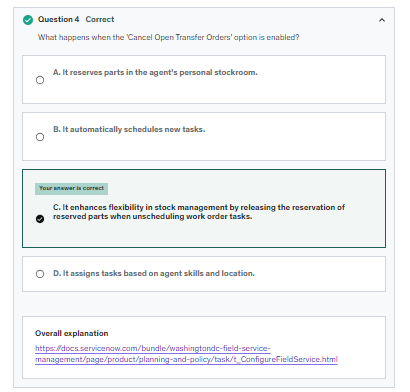The image size is (410, 392).
Task: Choose answer text 'It automatically schedules new tasks'
Action: tap(129, 129)
